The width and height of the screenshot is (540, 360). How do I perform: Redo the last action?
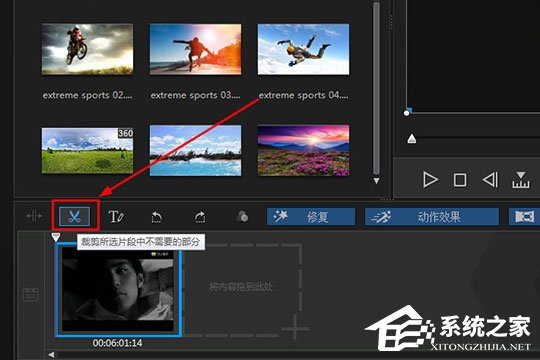coord(200,217)
